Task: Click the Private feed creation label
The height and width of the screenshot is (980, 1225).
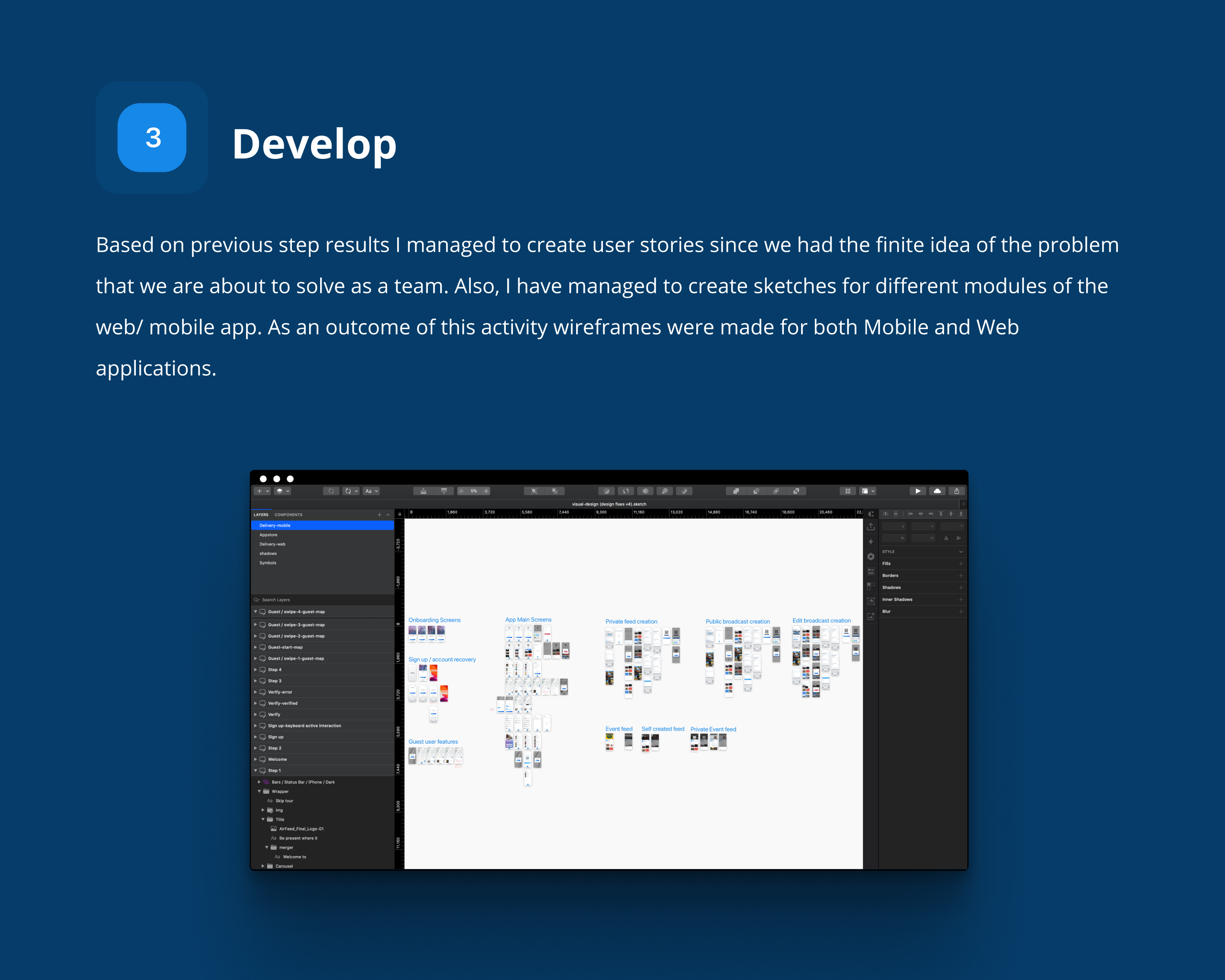Action: [x=631, y=622]
